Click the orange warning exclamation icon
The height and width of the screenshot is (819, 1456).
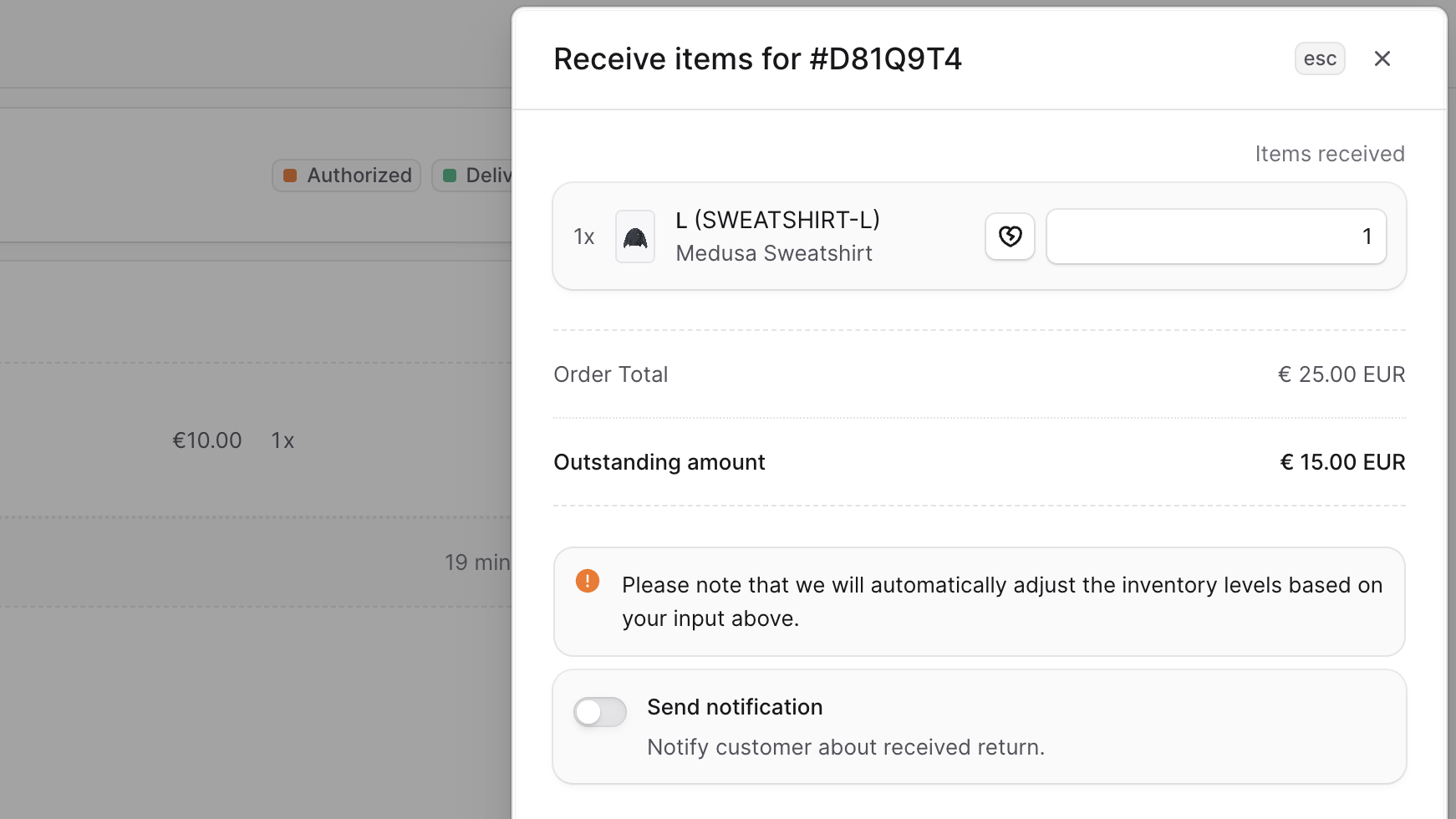(588, 581)
